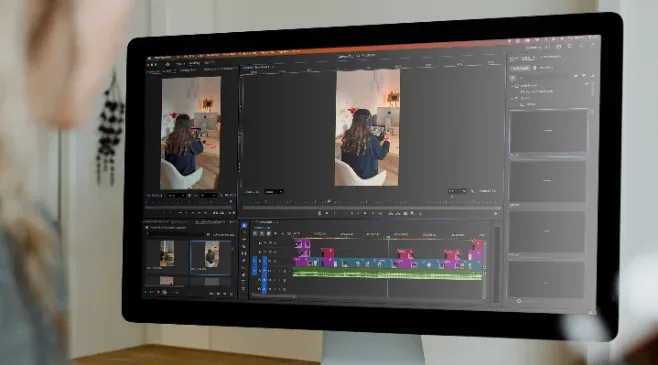Switch to the Export workspace tab
Screen dimensions: 658x365
pos(209,63)
